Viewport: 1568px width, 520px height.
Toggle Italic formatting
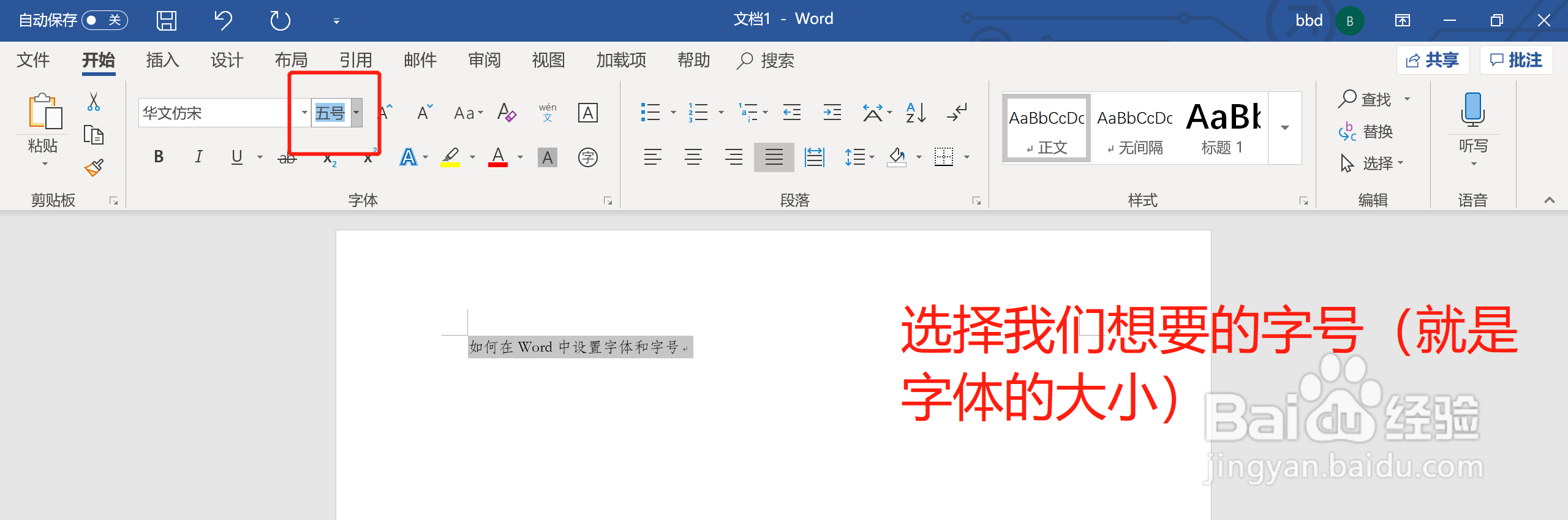[198, 157]
